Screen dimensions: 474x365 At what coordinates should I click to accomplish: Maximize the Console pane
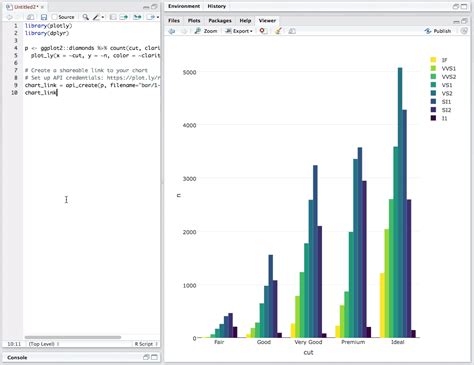tap(154, 357)
